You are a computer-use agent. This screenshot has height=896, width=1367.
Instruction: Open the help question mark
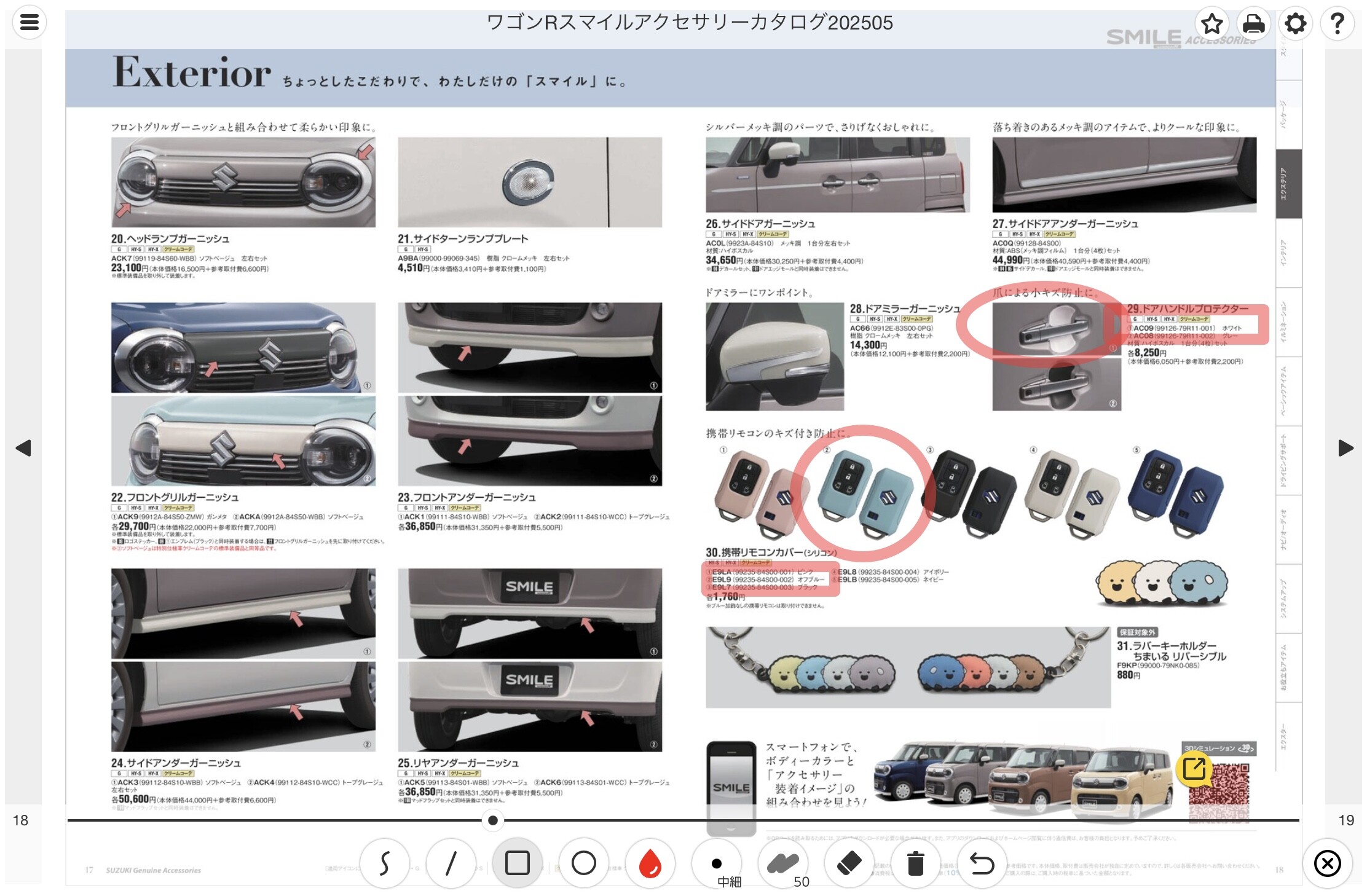tap(1337, 24)
